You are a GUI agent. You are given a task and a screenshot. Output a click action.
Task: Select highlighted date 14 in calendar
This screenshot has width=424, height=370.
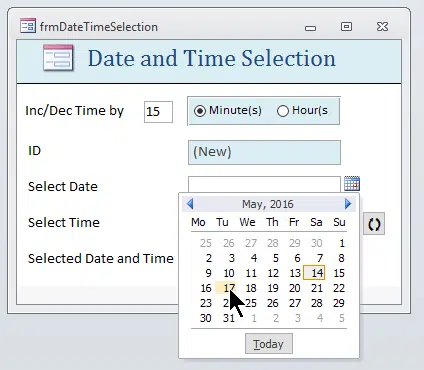314,273
